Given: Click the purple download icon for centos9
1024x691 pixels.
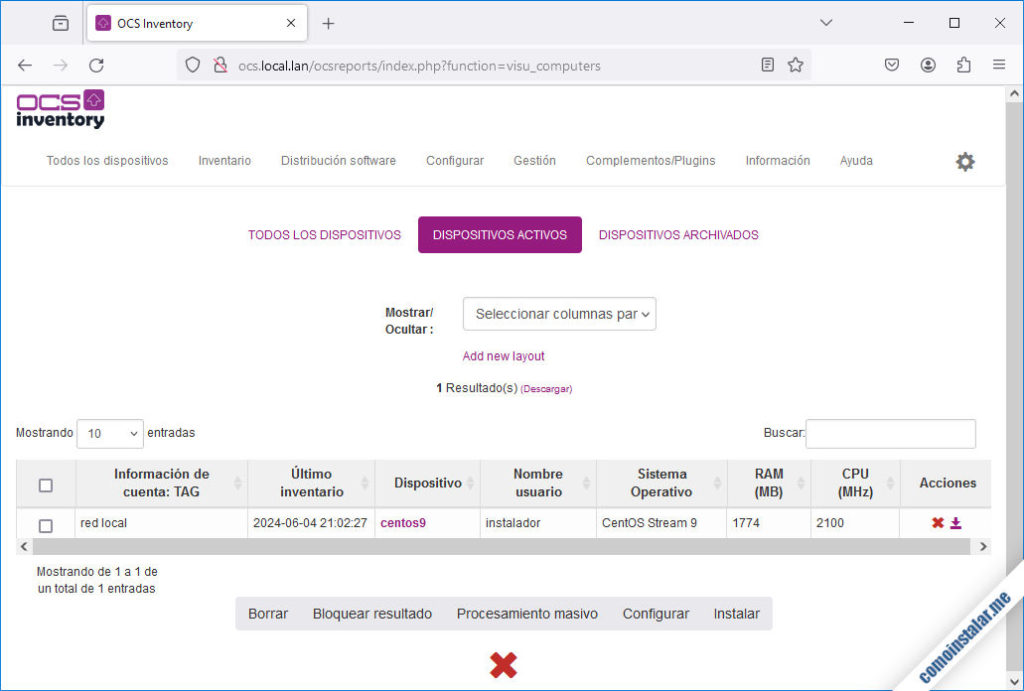Looking at the screenshot, I should coord(955,522).
